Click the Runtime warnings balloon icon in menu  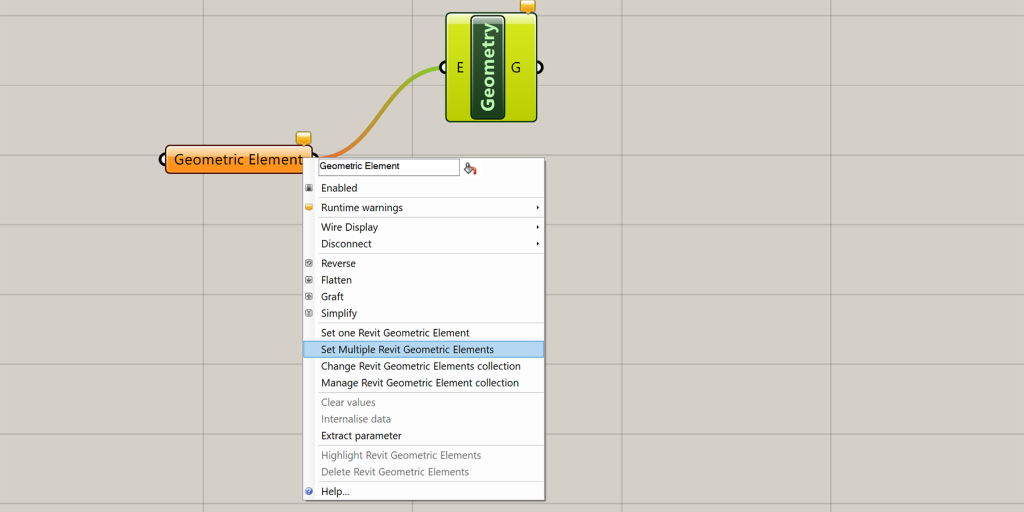[x=309, y=208]
